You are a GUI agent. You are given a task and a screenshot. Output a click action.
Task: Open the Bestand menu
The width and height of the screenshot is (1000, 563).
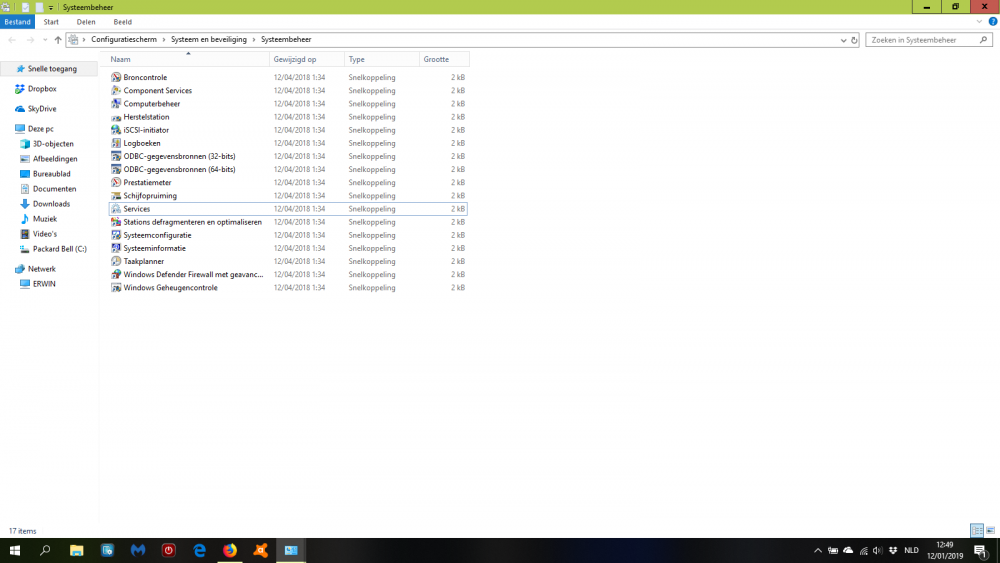point(17,21)
